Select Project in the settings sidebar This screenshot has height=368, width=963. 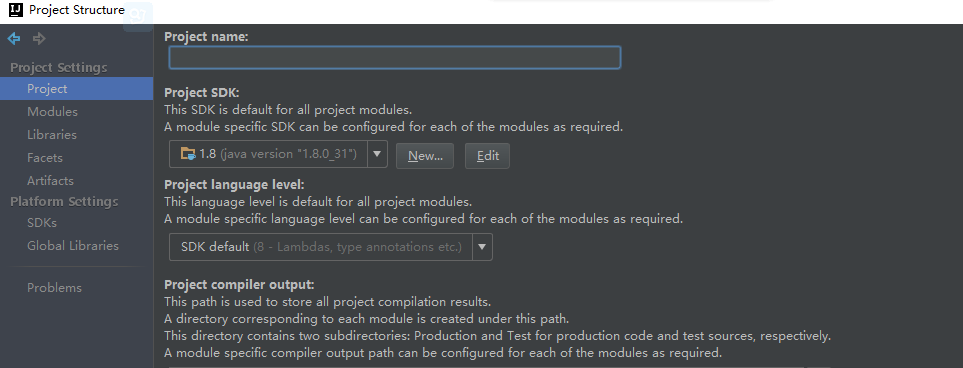click(76, 88)
